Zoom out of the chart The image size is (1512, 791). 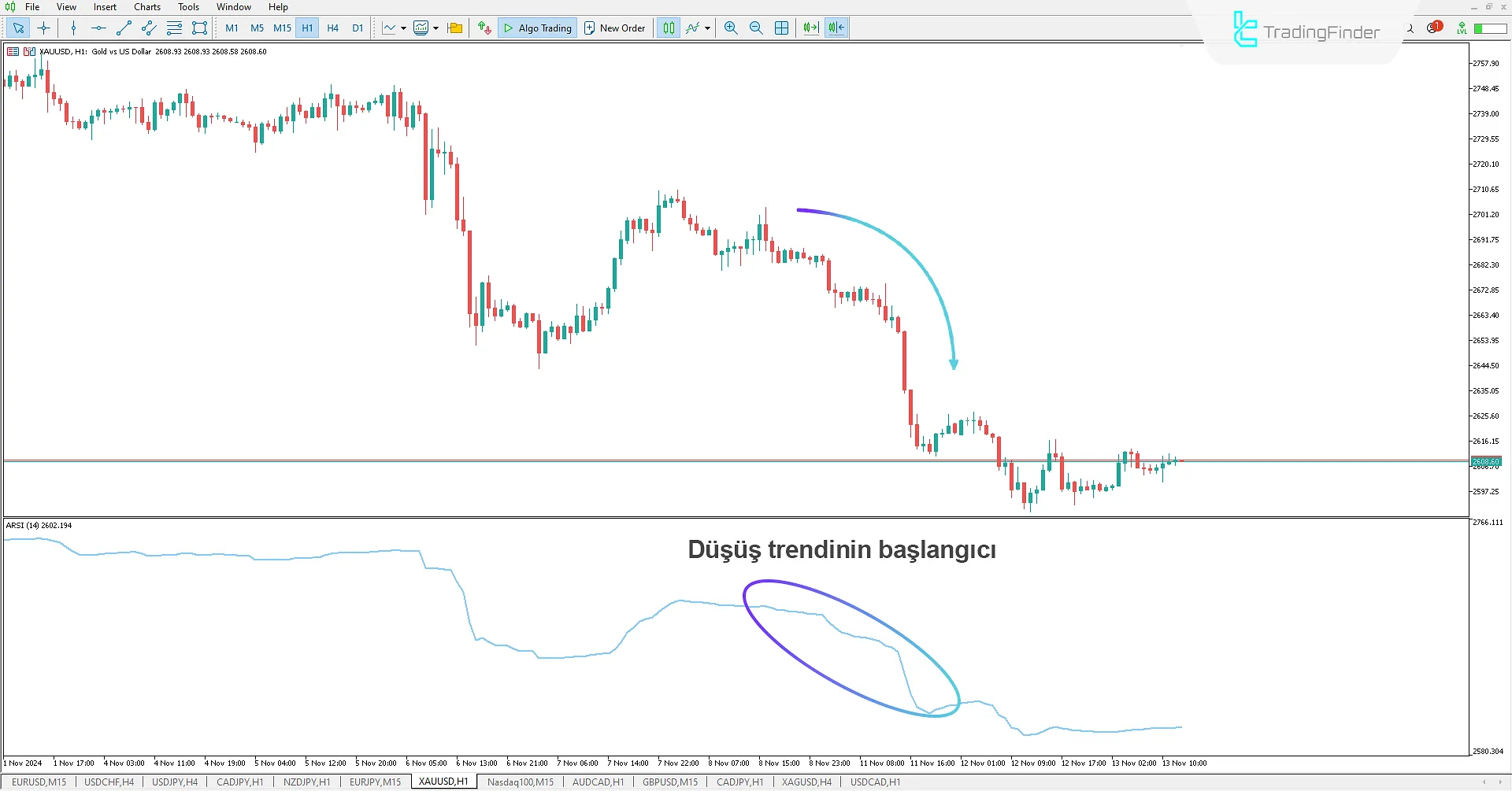(756, 28)
